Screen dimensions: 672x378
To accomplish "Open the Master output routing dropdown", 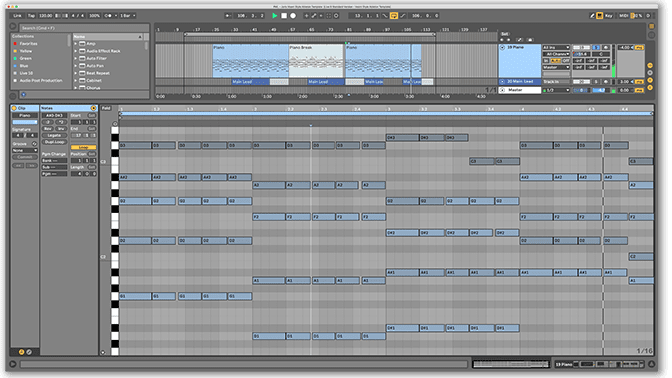I will pos(556,67).
